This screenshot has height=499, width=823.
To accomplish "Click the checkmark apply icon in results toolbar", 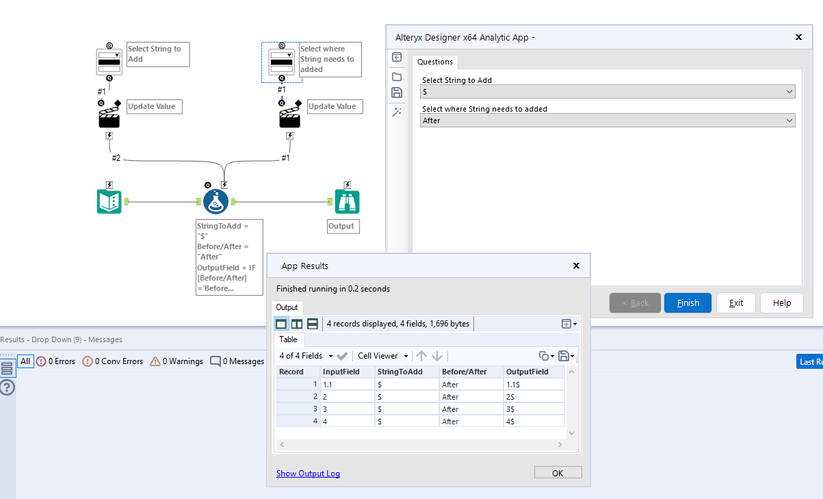I will coord(342,356).
